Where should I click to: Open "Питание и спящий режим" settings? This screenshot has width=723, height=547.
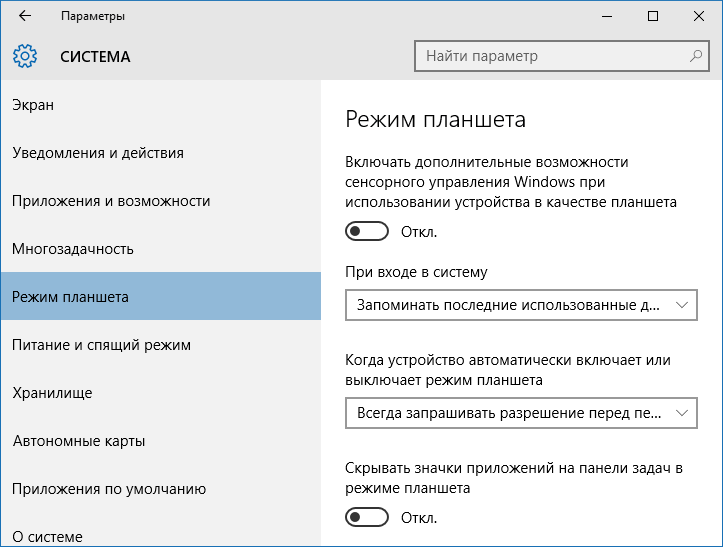pos(101,345)
